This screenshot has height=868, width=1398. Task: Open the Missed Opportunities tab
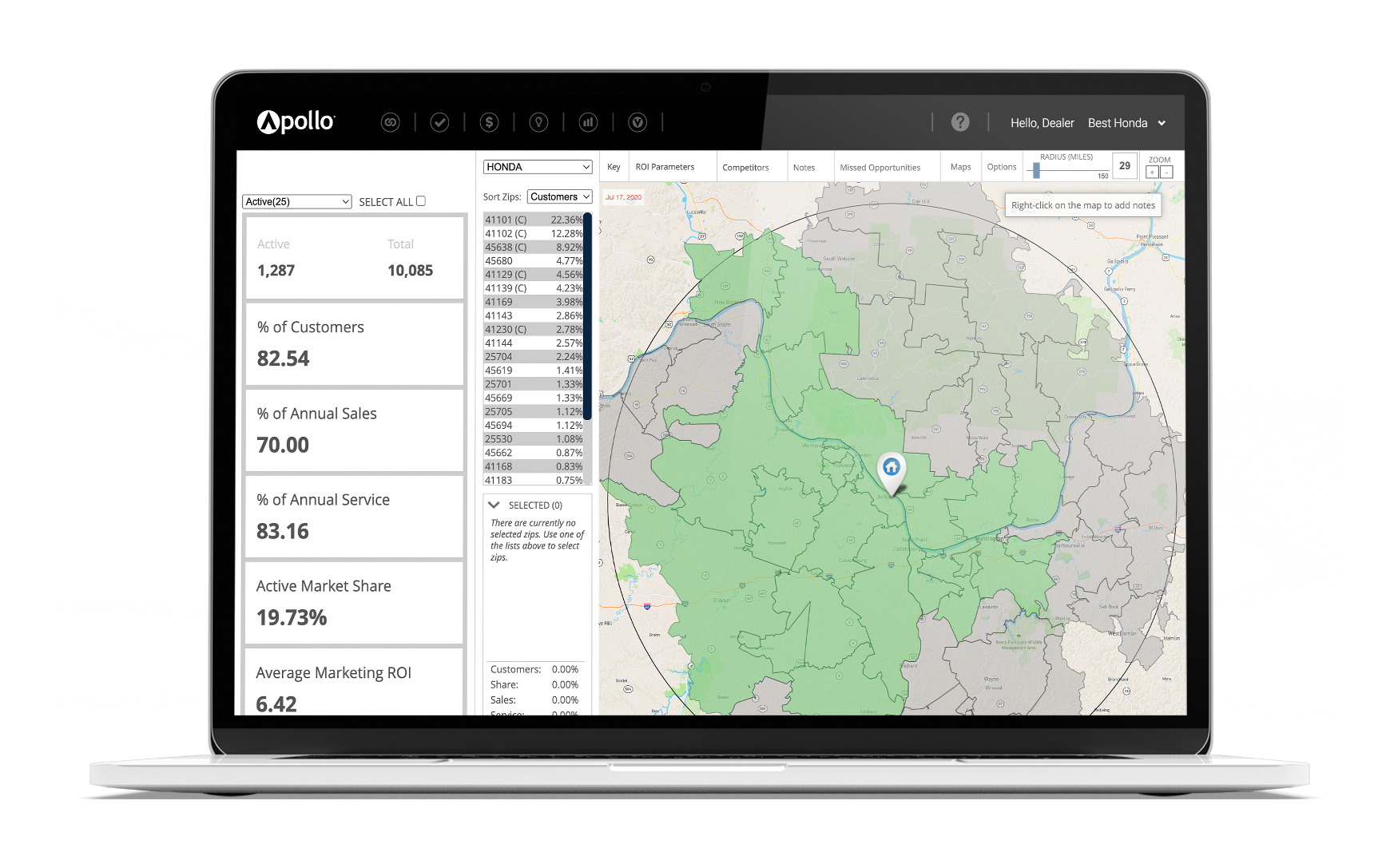(880, 168)
